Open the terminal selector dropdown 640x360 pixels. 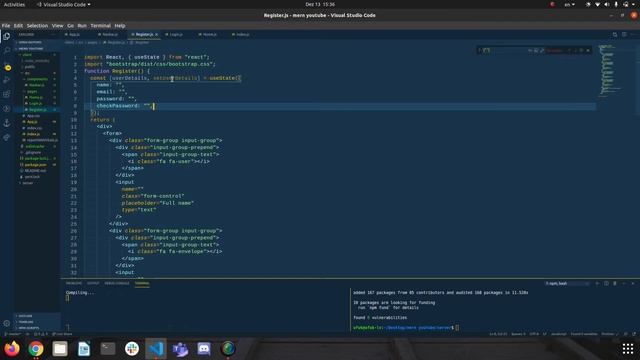(x=567, y=283)
